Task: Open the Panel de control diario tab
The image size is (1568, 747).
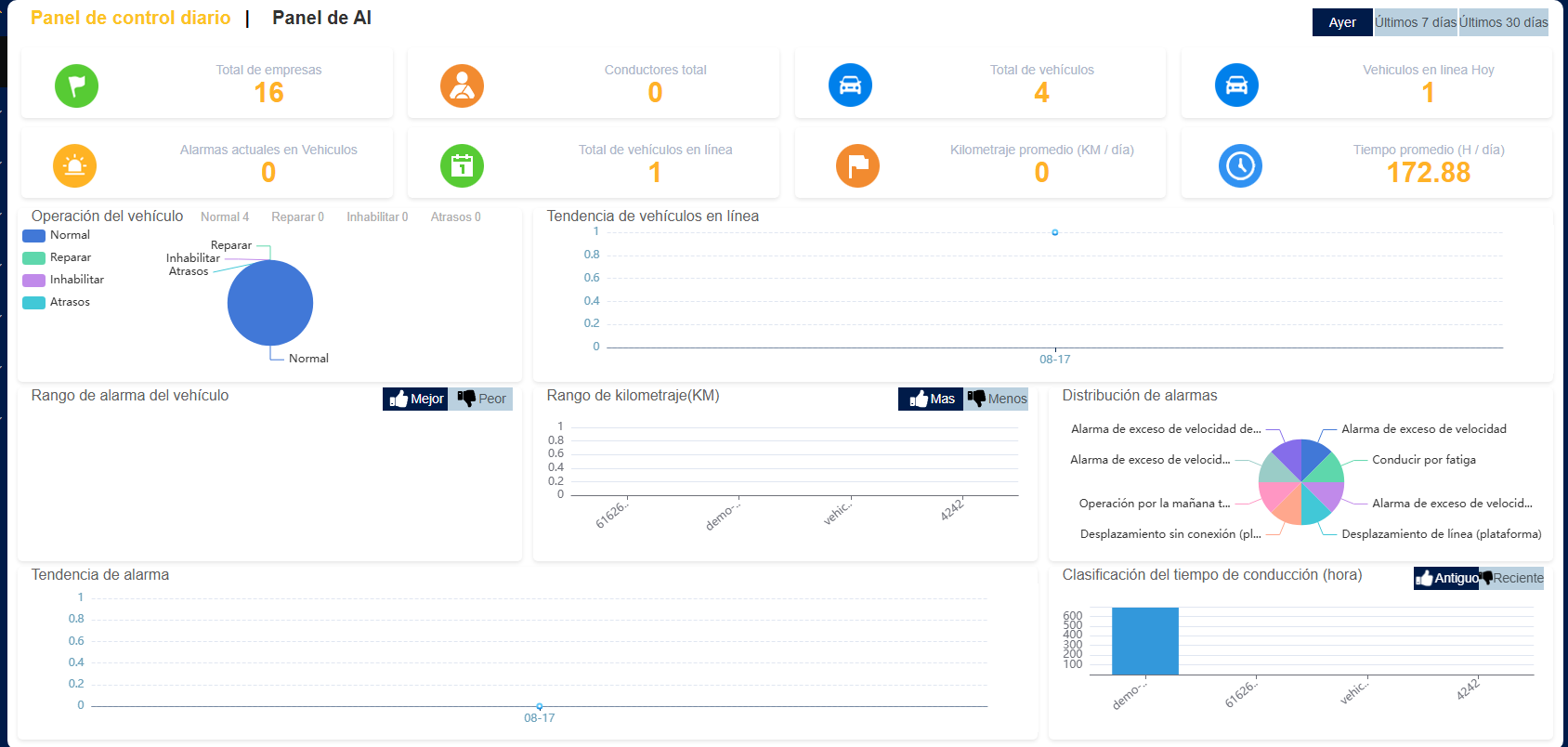Action: click(130, 18)
